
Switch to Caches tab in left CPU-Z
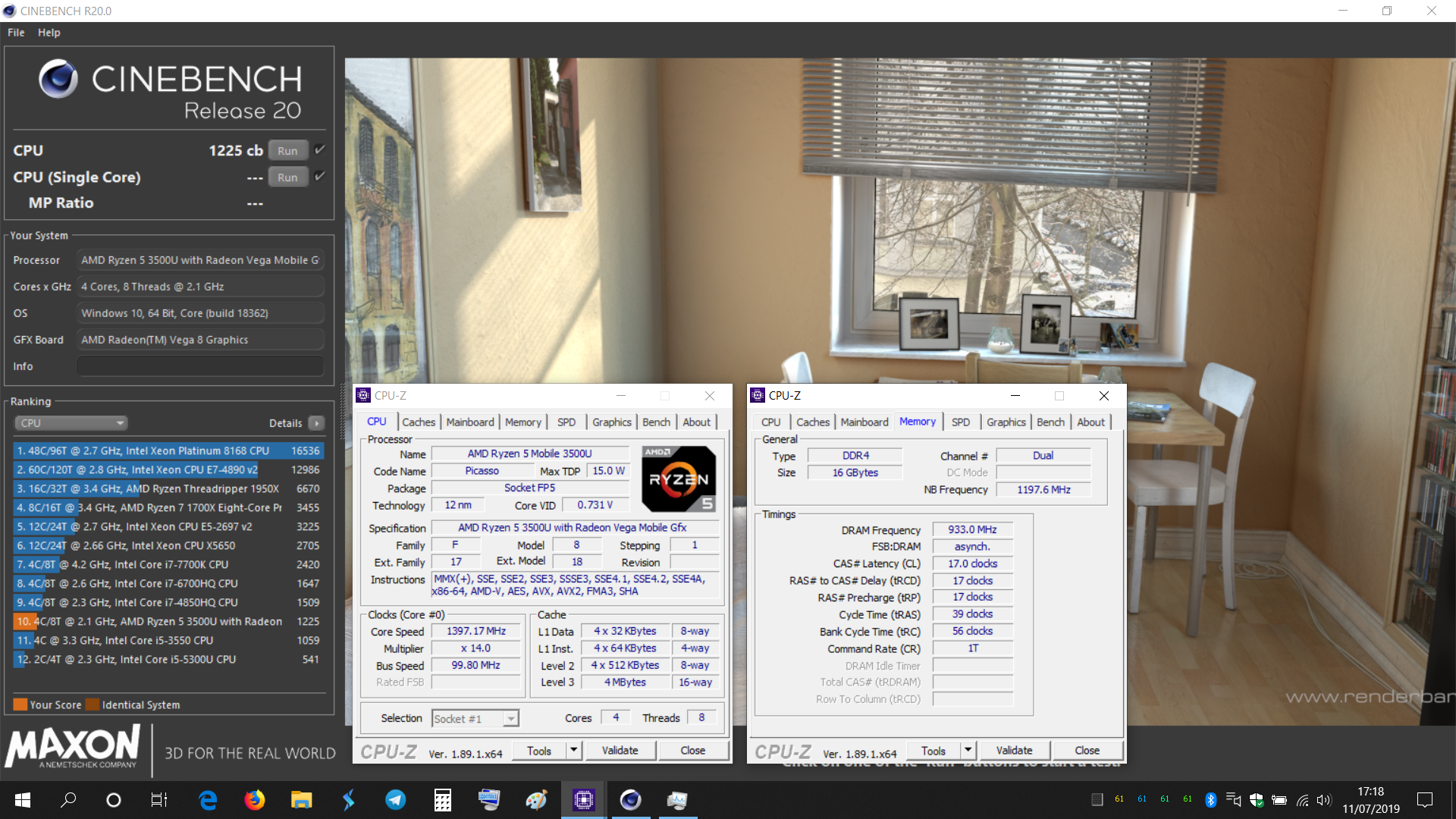[x=419, y=422]
